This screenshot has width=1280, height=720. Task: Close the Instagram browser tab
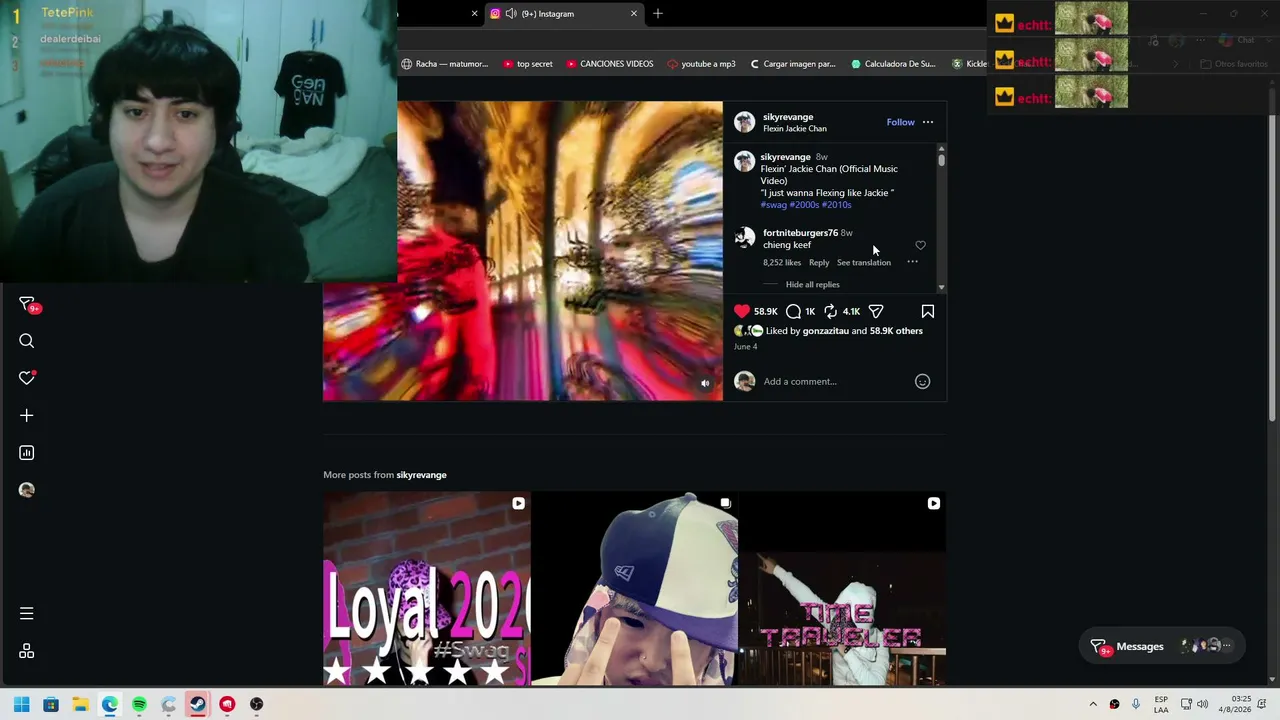(x=633, y=14)
